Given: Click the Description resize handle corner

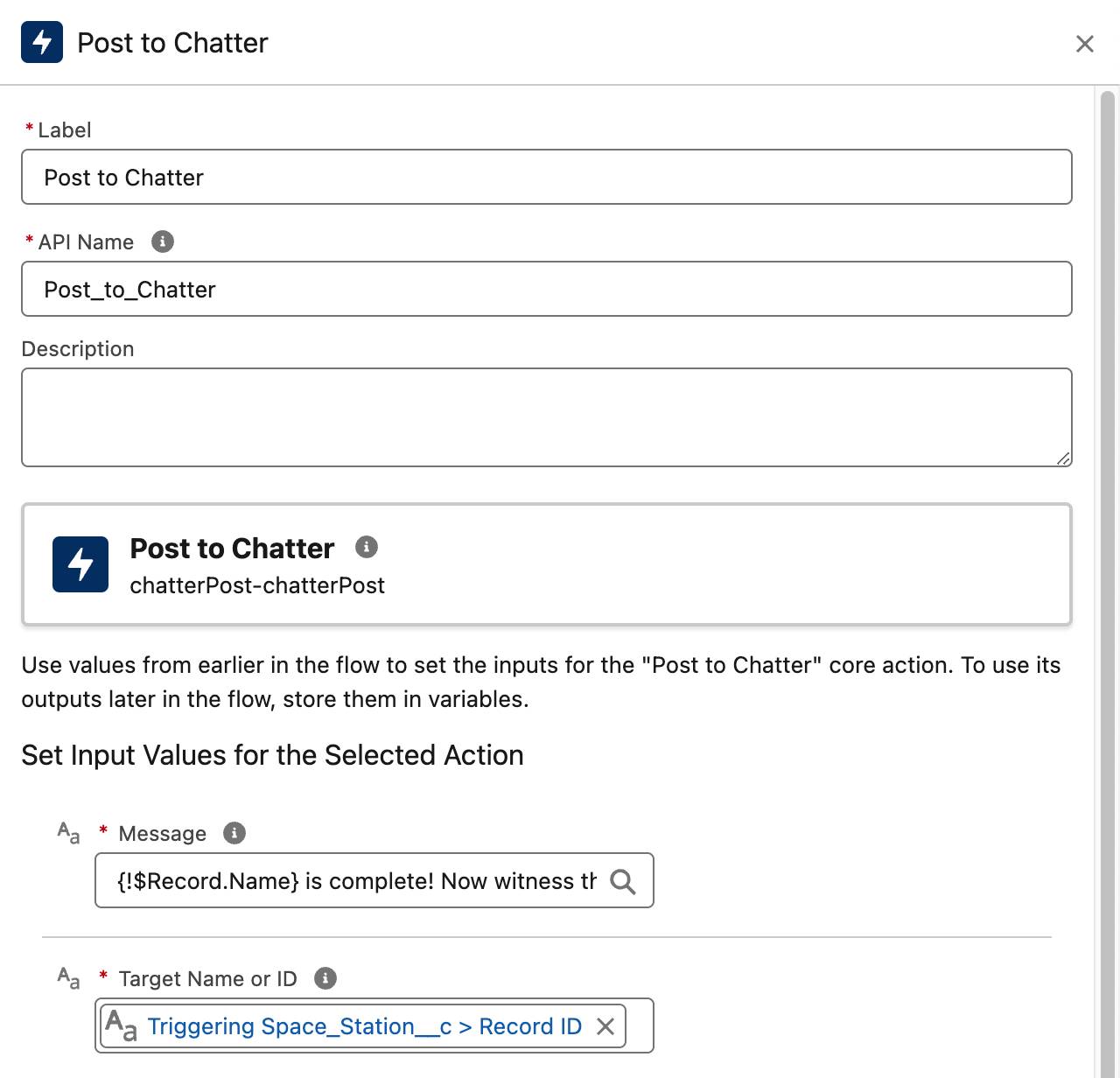Looking at the screenshot, I should 1063,458.
